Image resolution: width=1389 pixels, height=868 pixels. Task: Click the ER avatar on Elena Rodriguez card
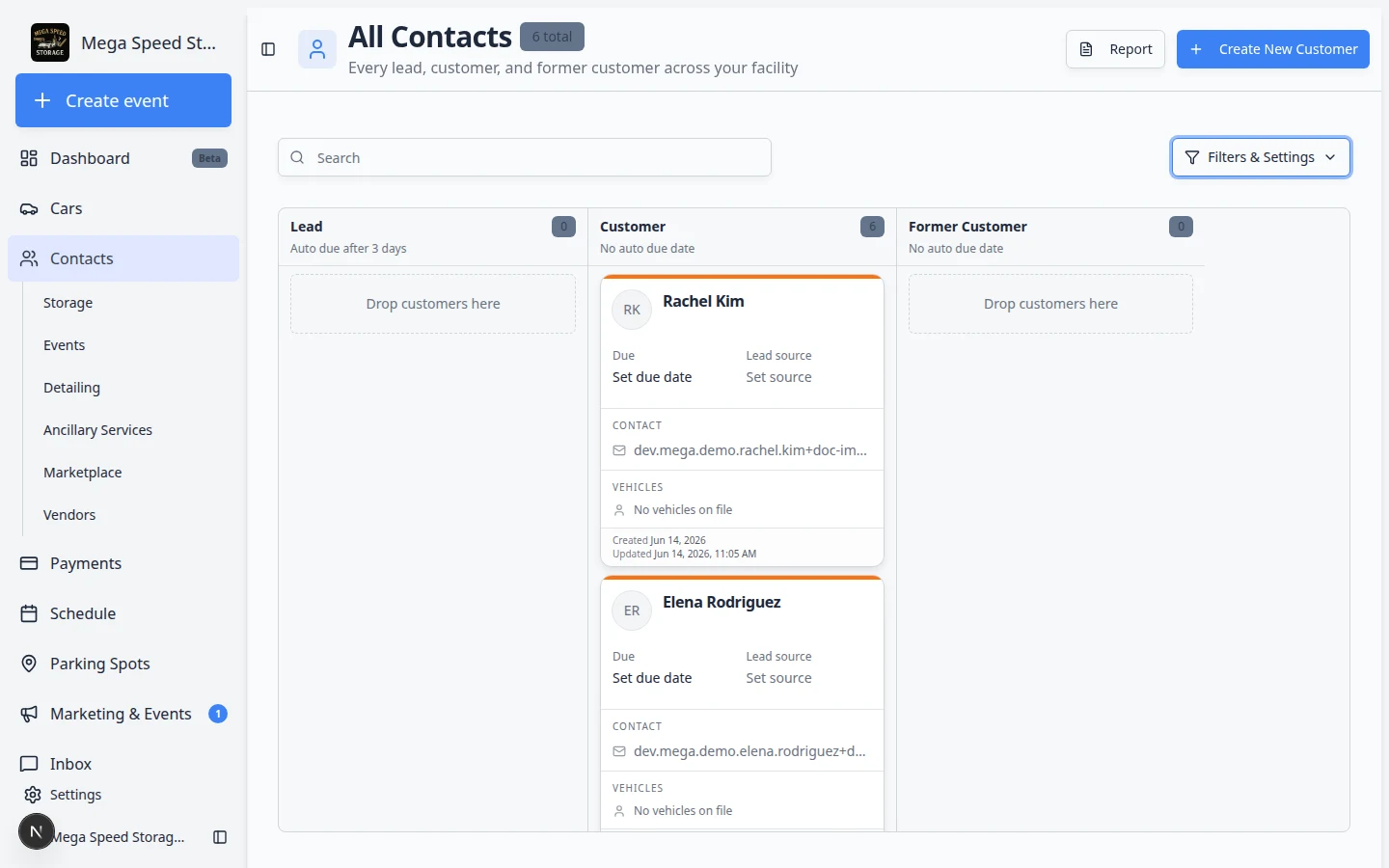click(x=632, y=610)
